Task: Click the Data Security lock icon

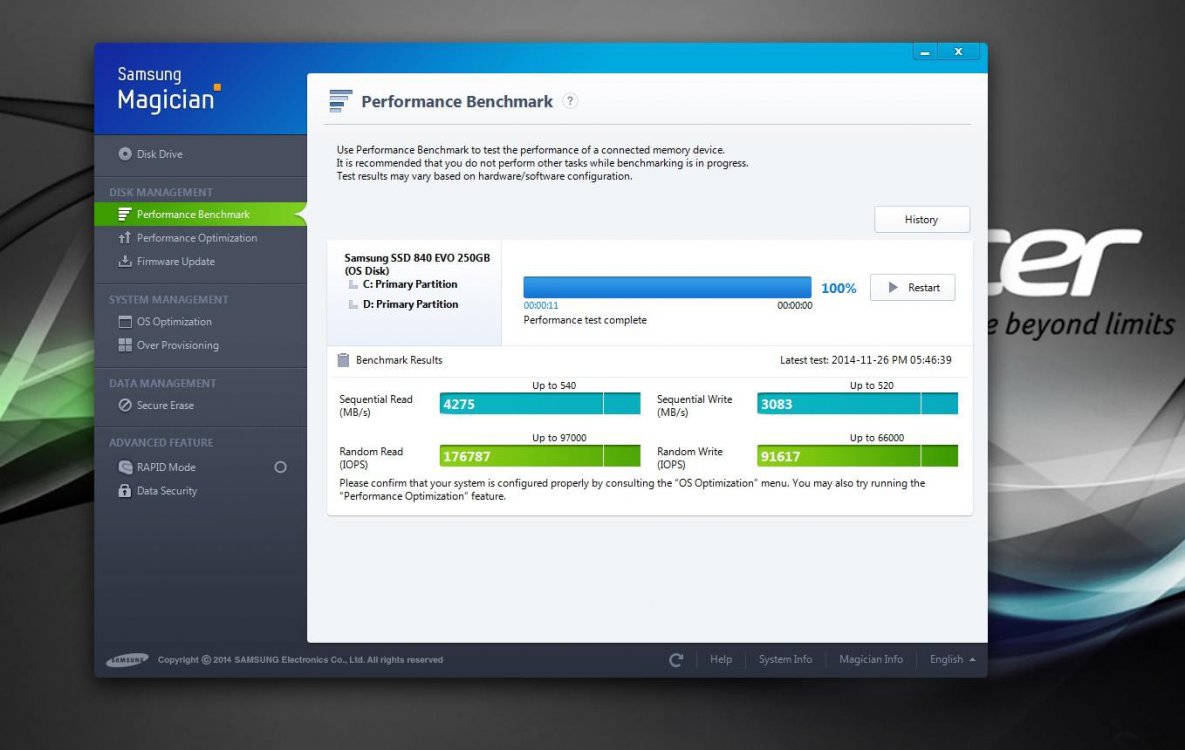Action: point(125,491)
